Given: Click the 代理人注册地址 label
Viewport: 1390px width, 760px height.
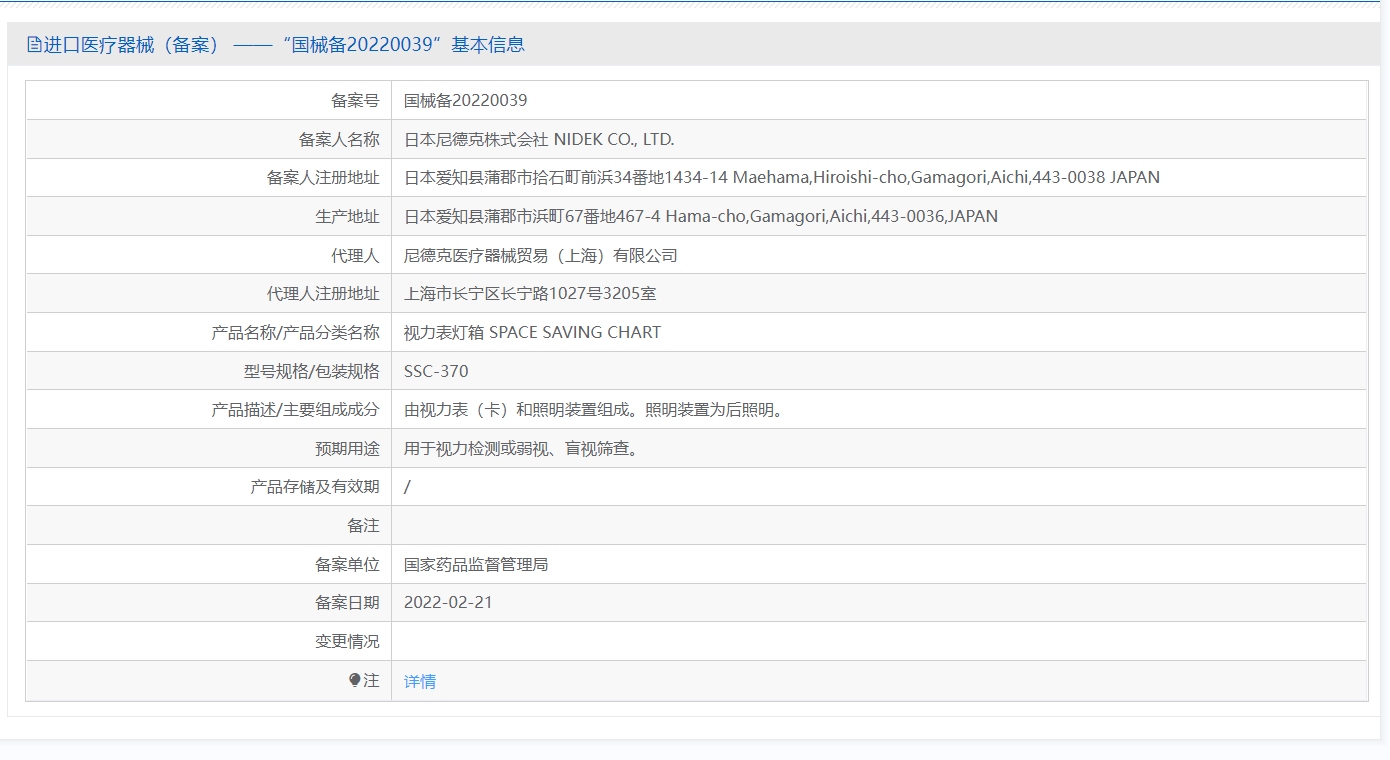Looking at the screenshot, I should coord(323,293).
